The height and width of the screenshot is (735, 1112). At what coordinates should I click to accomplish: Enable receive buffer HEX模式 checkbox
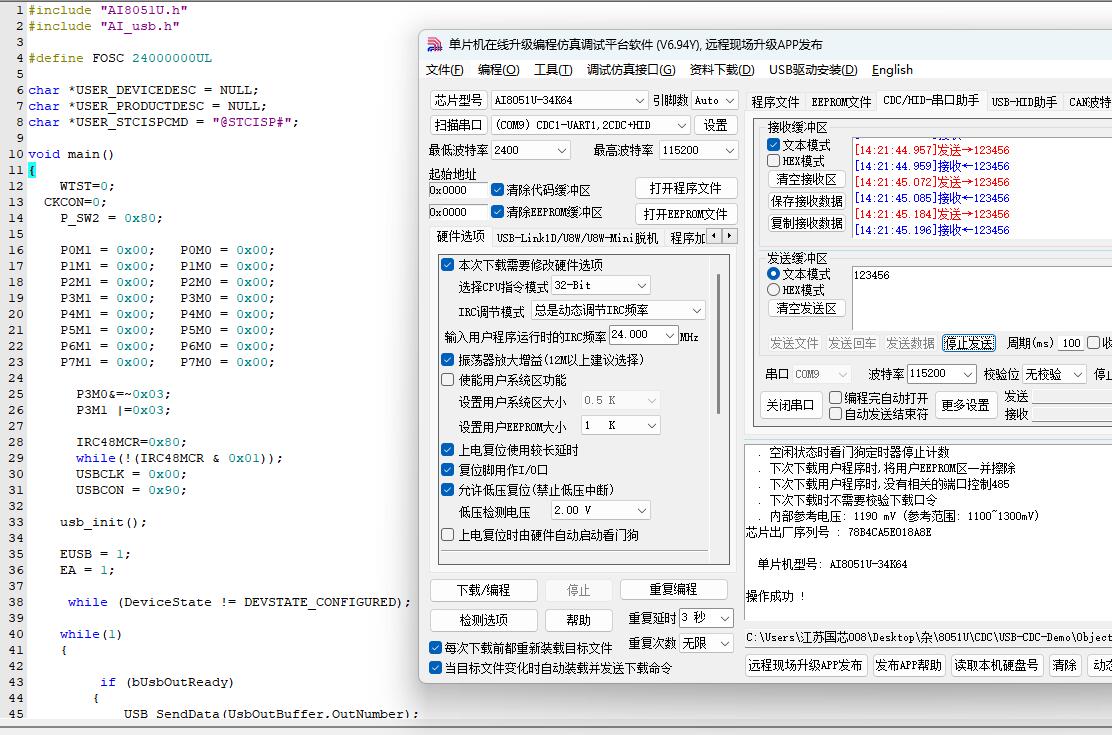click(x=774, y=161)
